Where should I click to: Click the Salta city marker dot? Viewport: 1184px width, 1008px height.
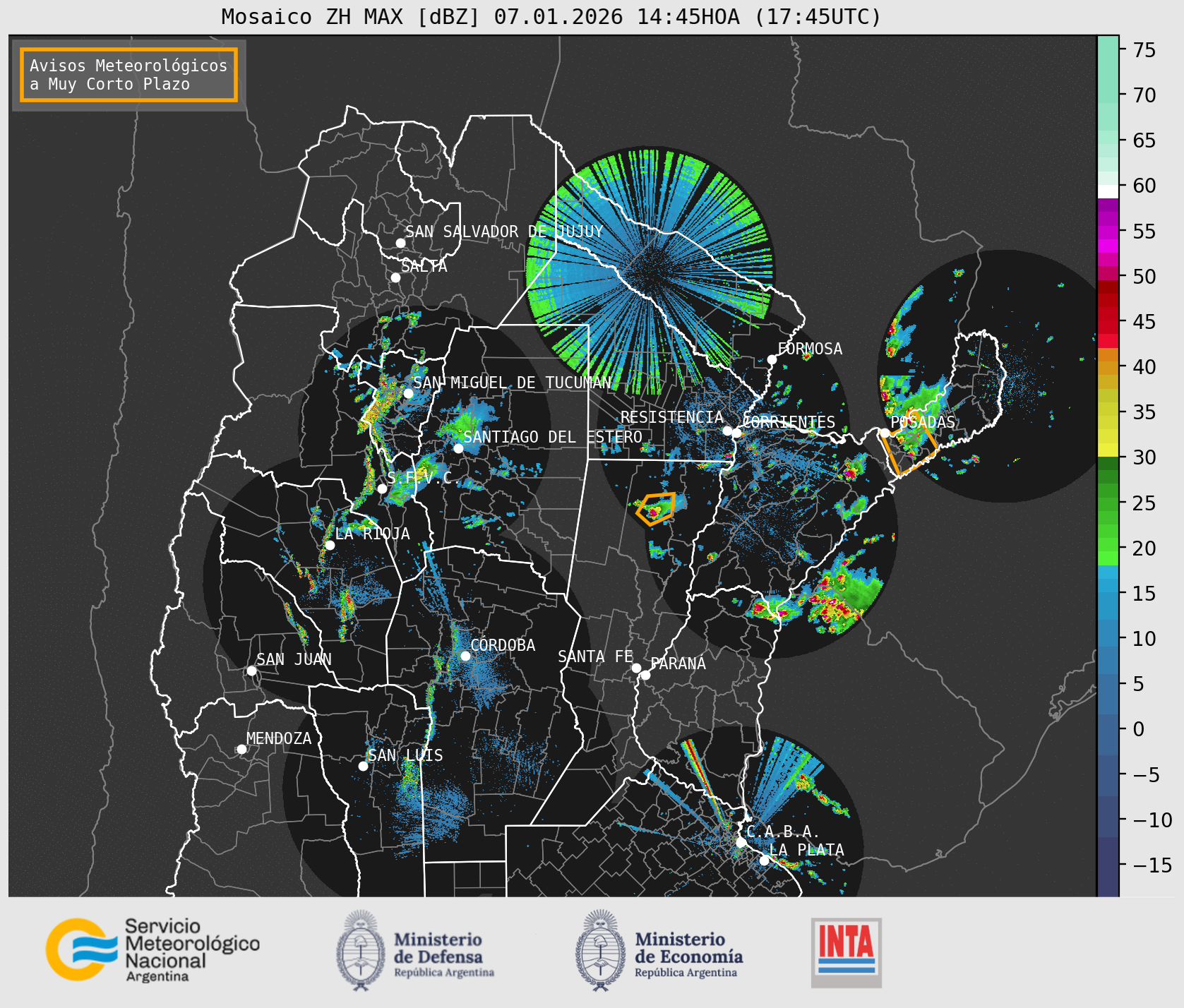pos(395,277)
